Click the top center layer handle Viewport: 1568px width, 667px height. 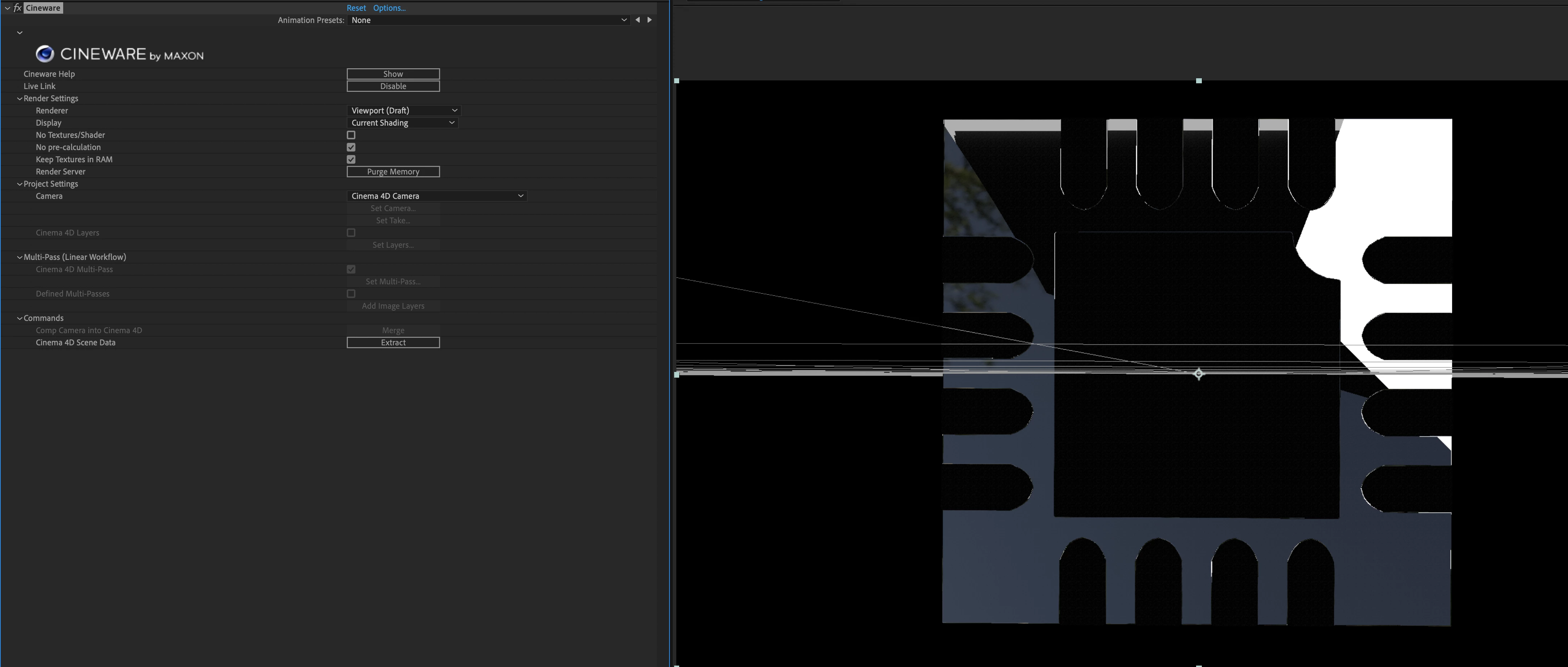1199,80
